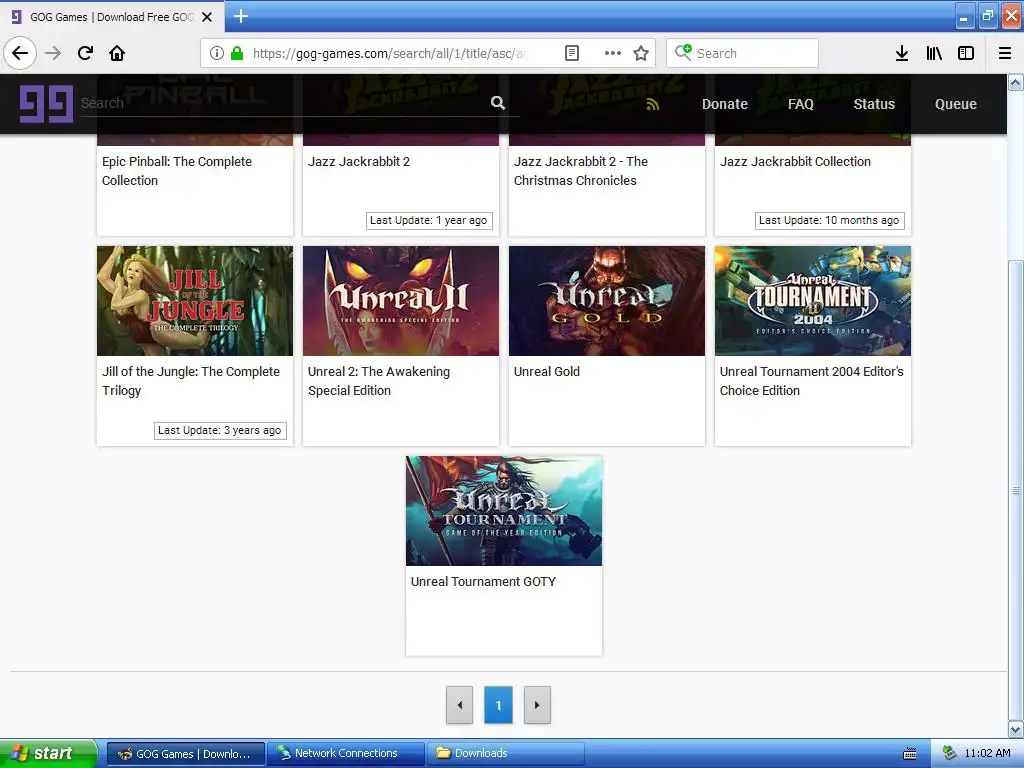Image resolution: width=1024 pixels, height=768 pixels.
Task: Click 'Last Update: 3 years ago' label
Action: point(220,430)
